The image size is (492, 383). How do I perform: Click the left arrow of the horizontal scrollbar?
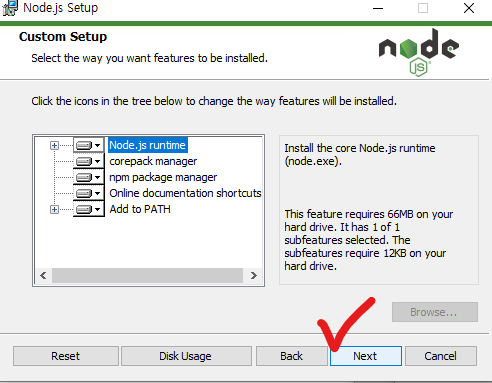[x=43, y=275]
